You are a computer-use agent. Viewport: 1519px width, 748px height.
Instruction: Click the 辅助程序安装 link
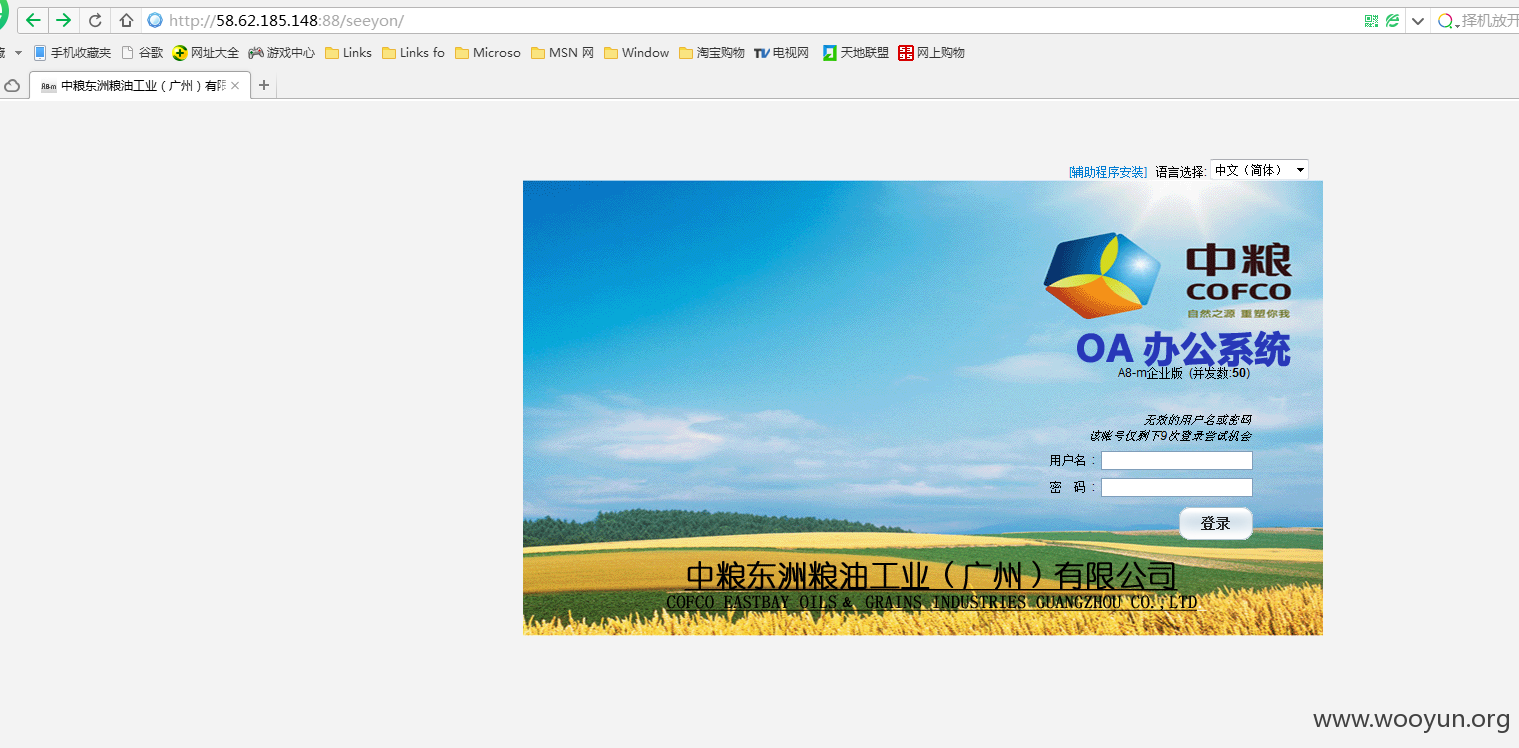[1108, 172]
